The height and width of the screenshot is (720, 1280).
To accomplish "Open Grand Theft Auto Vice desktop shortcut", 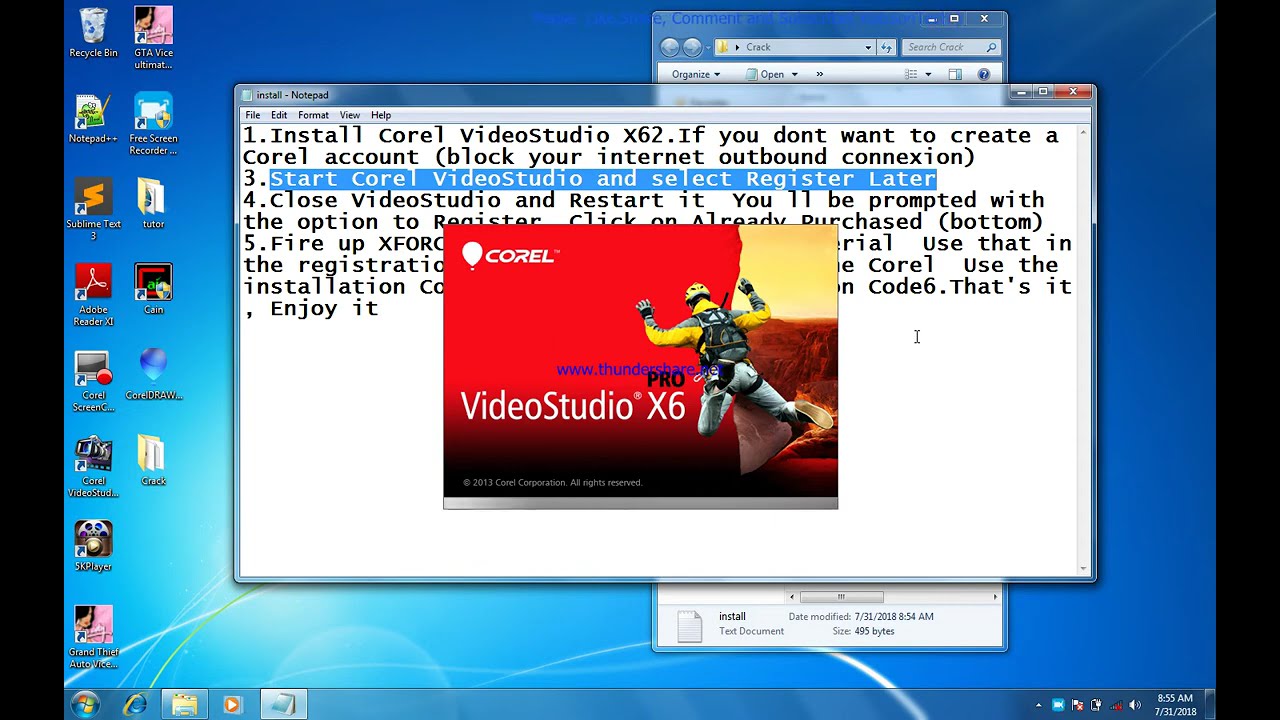I will pos(93,637).
